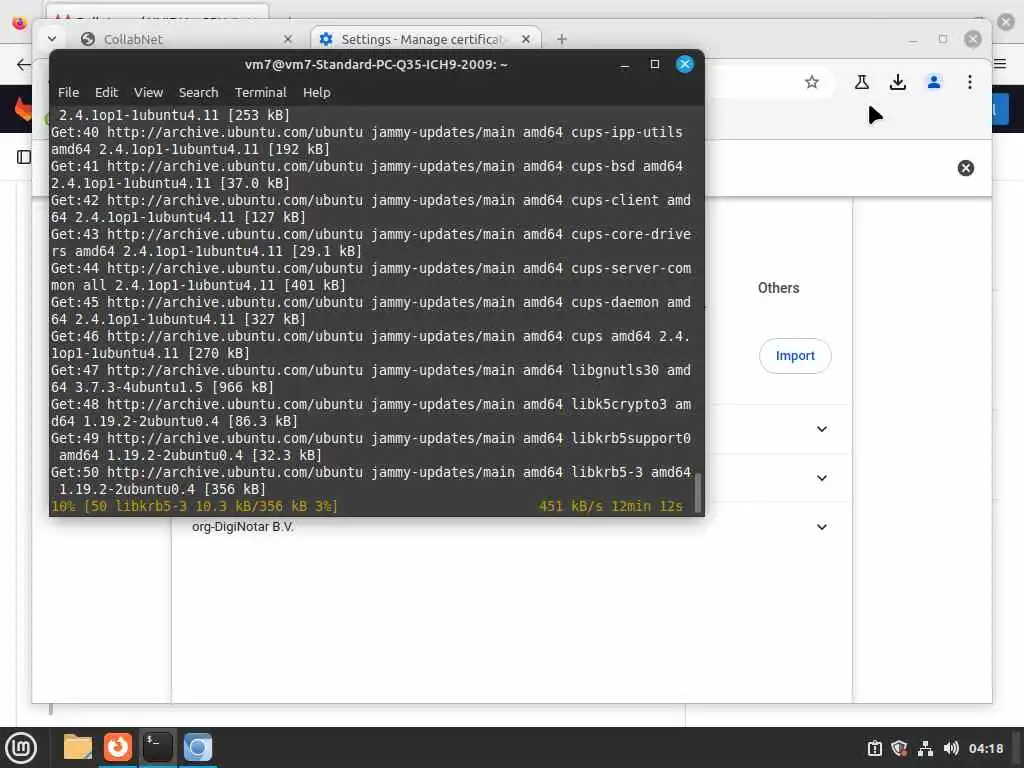Image resolution: width=1024 pixels, height=768 pixels.
Task: Open the Linux Mint start menu
Action: [22, 748]
